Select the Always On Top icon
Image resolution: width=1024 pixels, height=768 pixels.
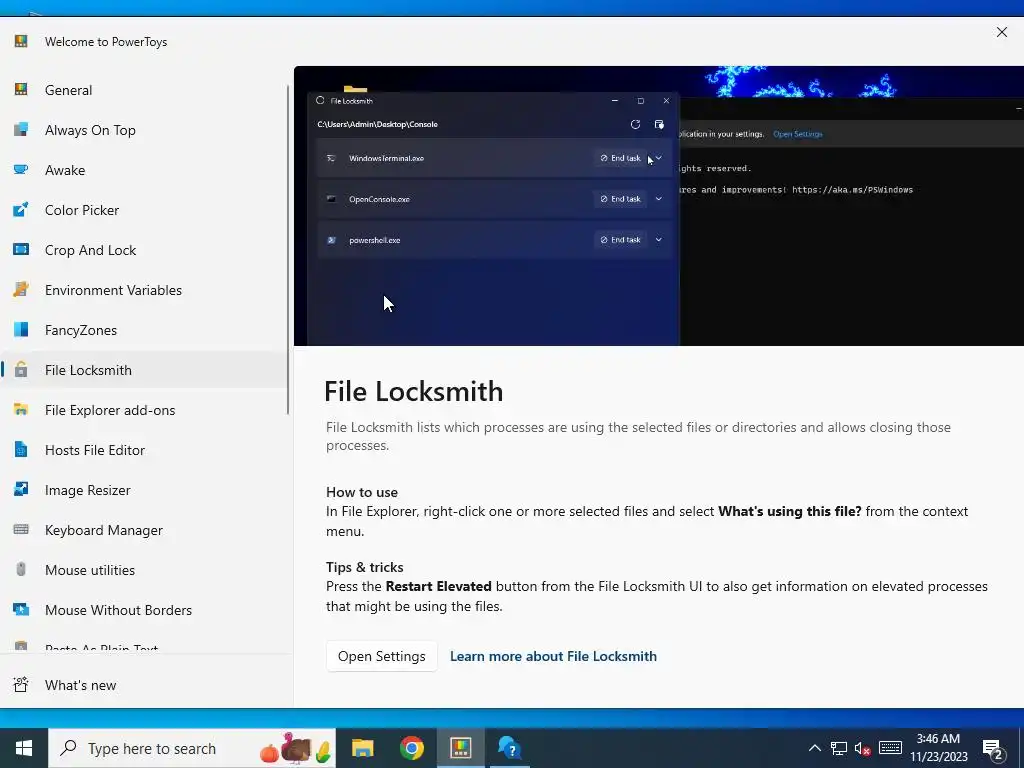coord(21,129)
